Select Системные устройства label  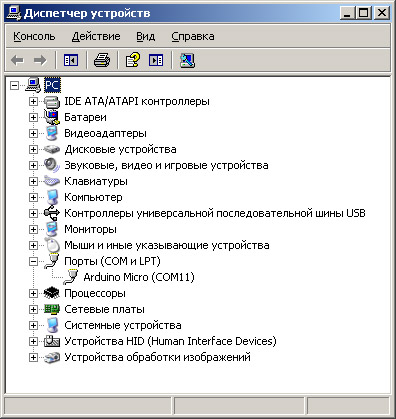[x=123, y=325]
